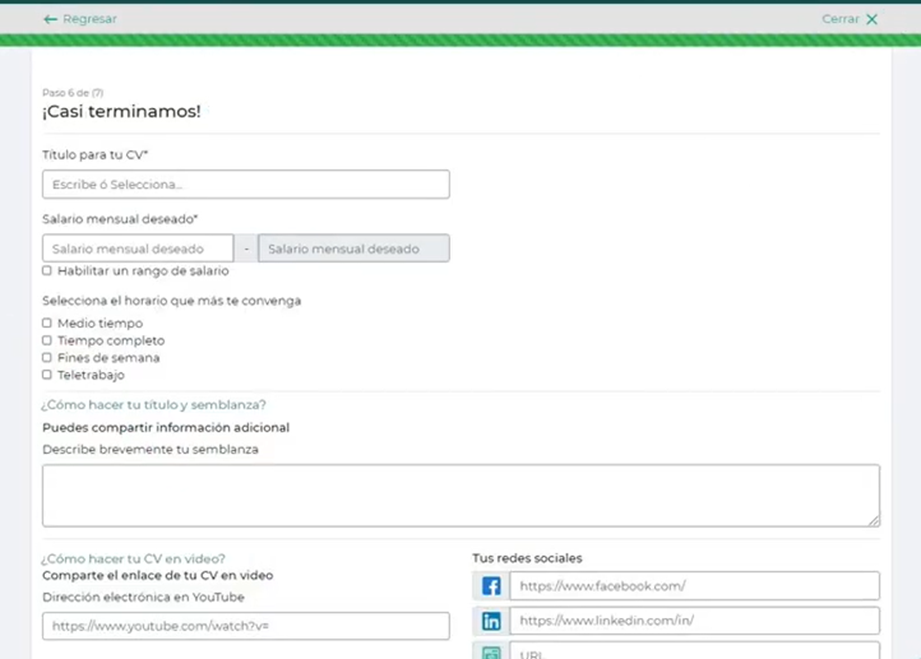
Task: Click the Regresar link text
Action: 90,19
